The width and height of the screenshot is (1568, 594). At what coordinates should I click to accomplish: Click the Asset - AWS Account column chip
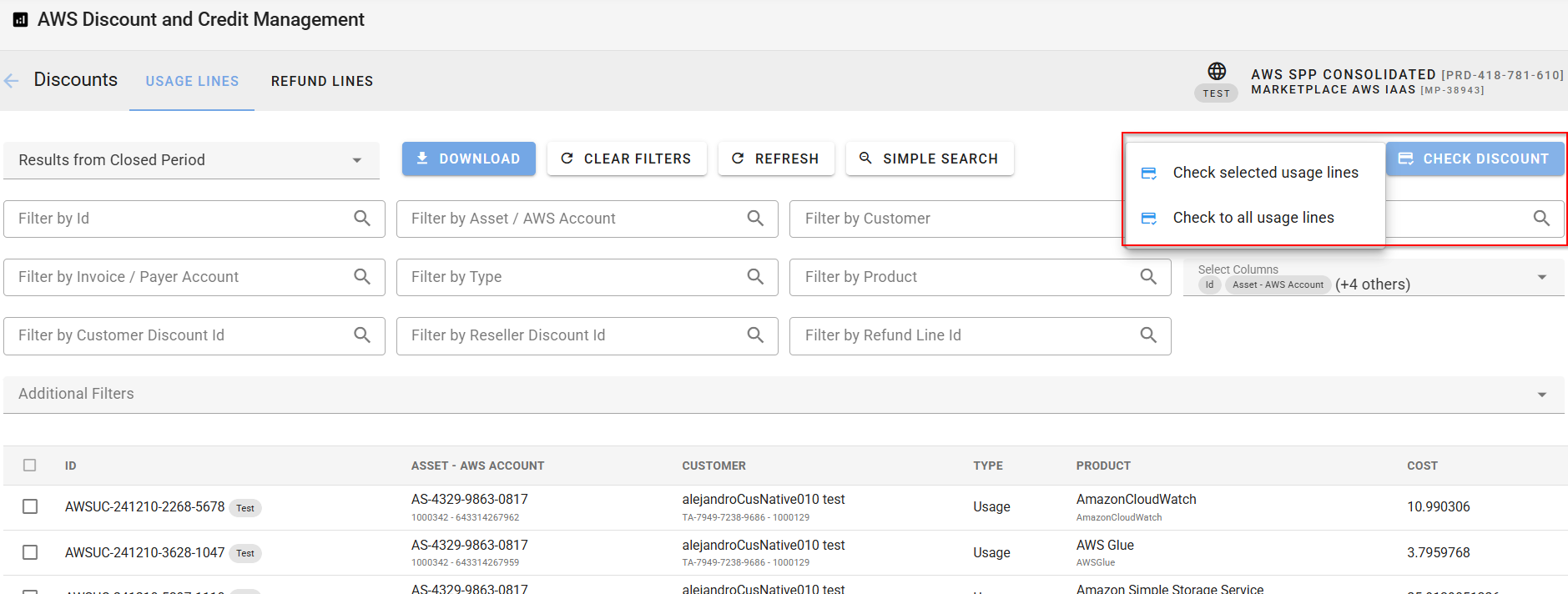tap(1278, 284)
